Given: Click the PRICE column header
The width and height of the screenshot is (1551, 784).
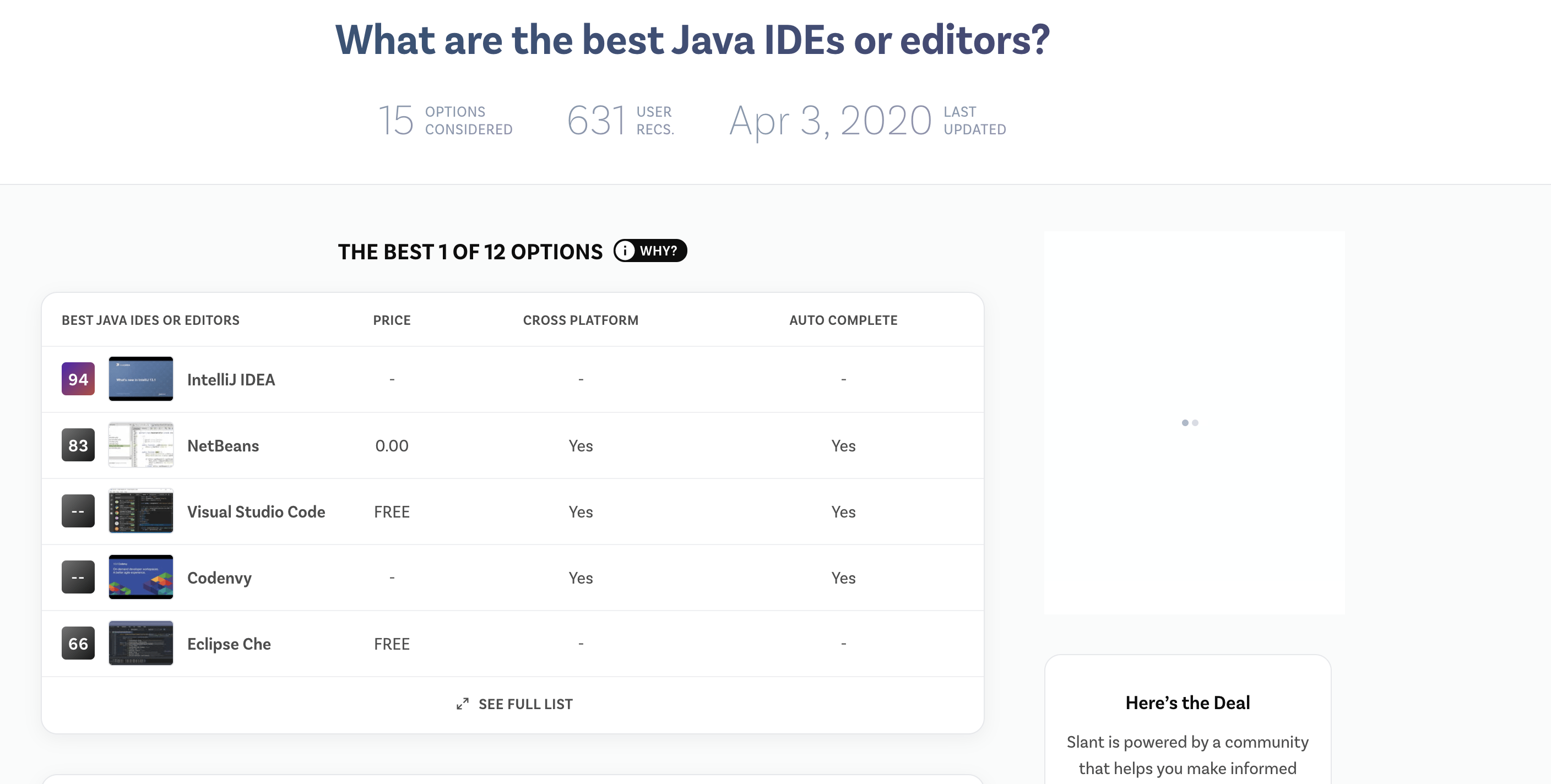Looking at the screenshot, I should 392,320.
